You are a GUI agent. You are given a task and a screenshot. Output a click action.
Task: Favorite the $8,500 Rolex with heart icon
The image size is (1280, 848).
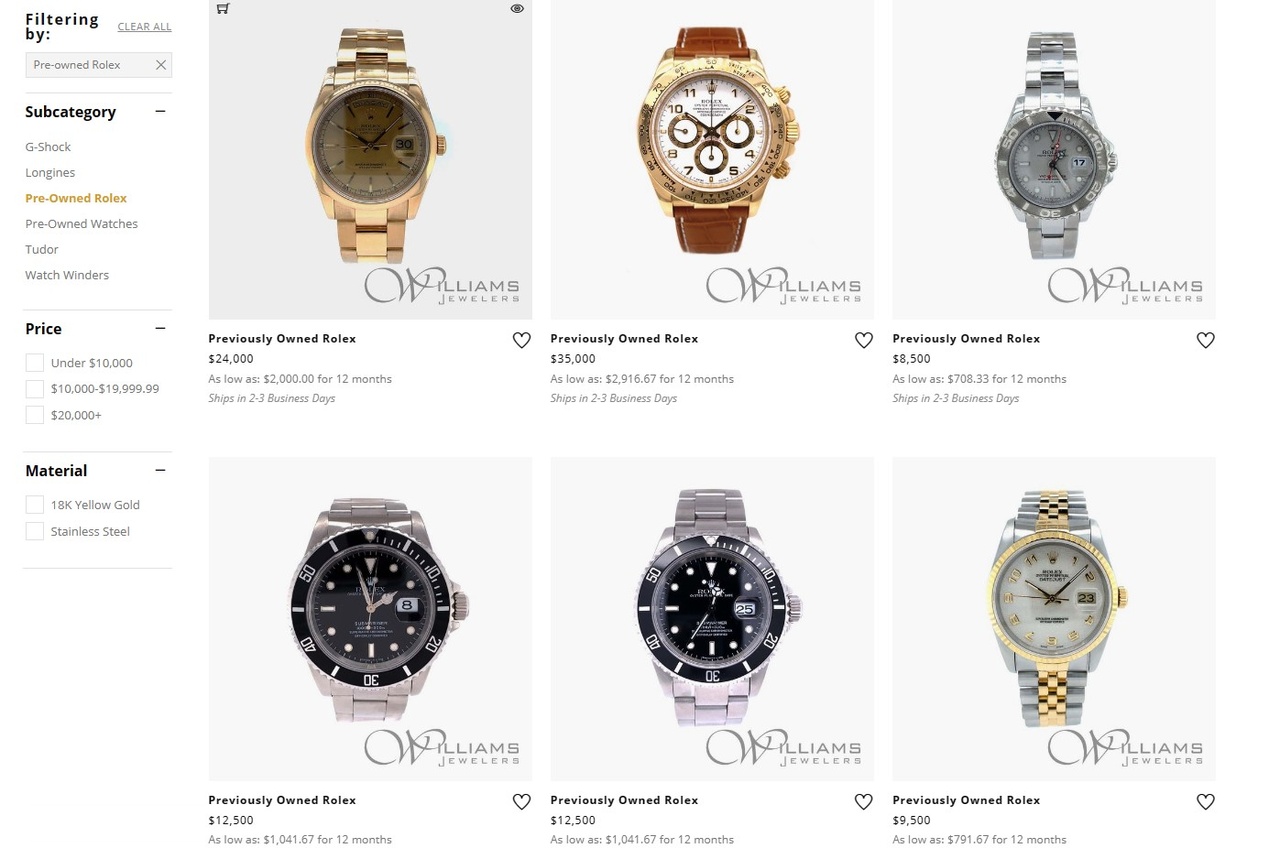(1206, 340)
